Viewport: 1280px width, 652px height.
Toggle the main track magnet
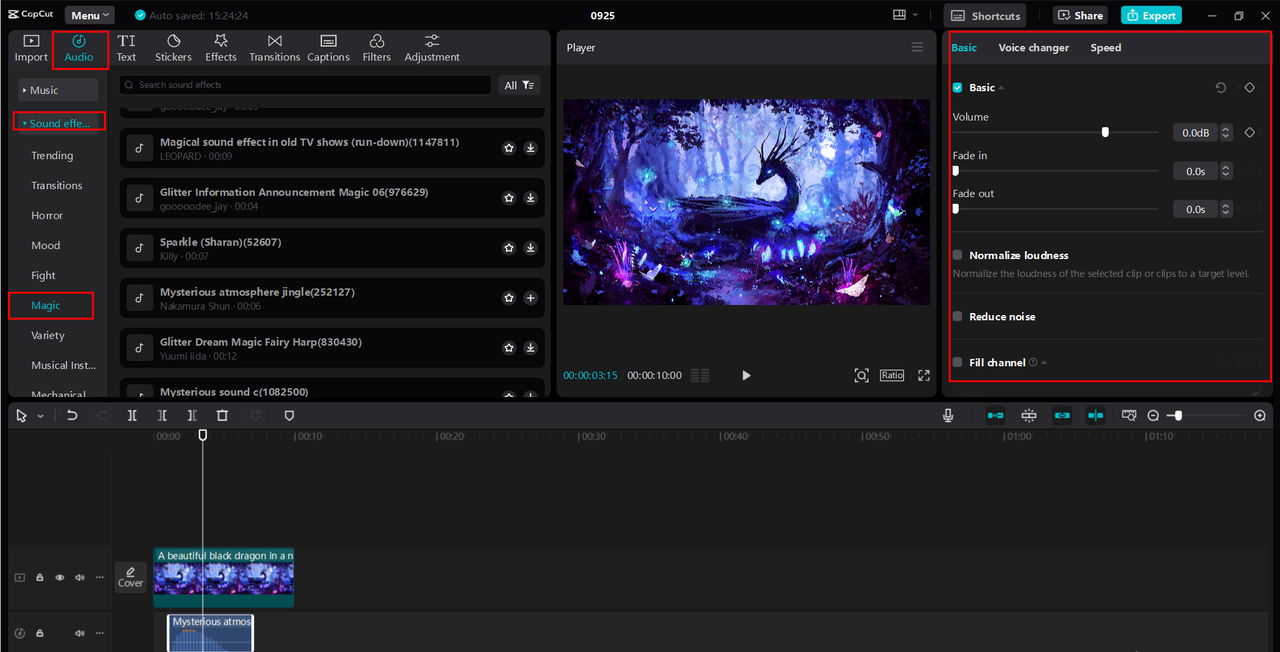pyautogui.click(x=996, y=415)
